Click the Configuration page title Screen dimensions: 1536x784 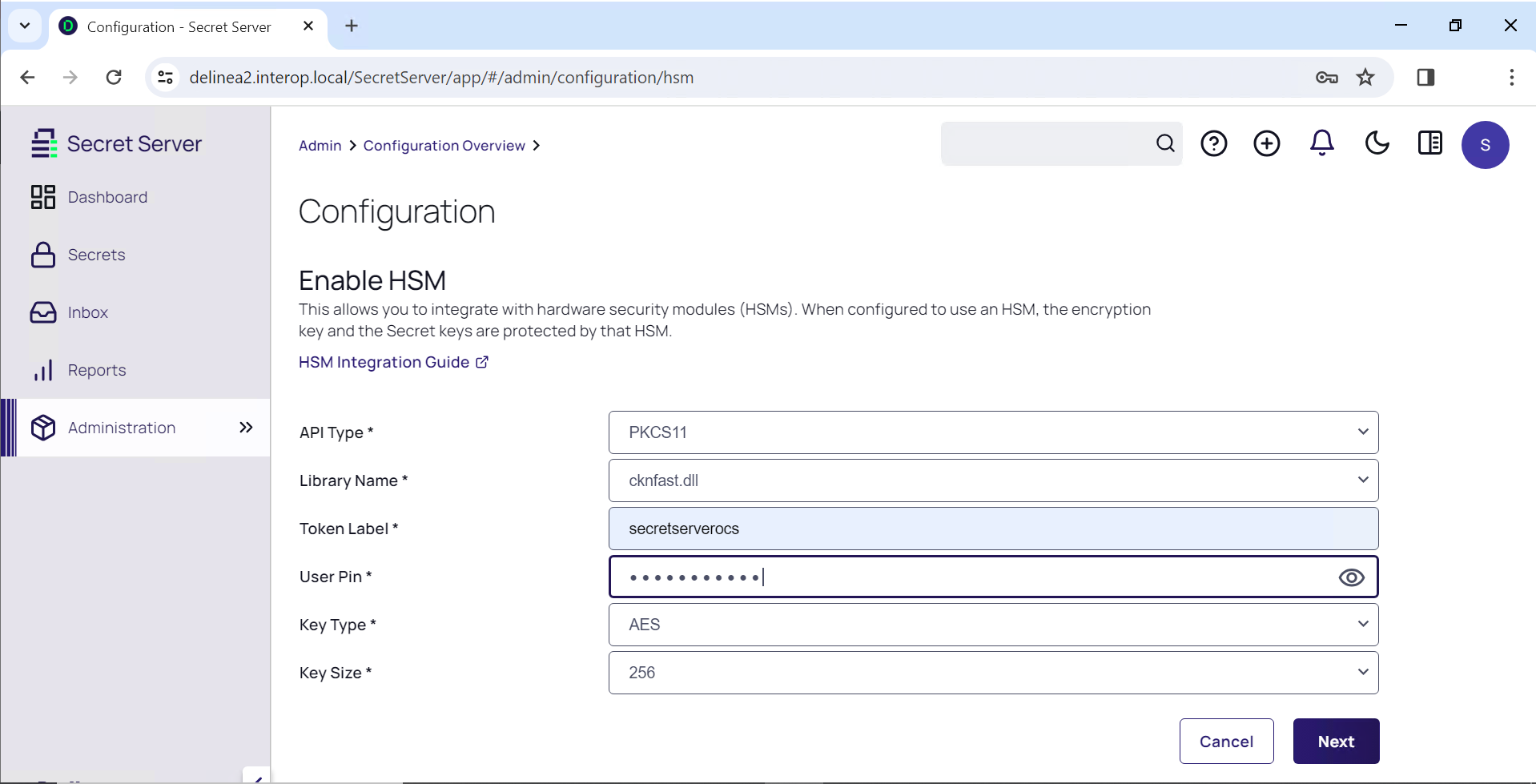pos(397,211)
